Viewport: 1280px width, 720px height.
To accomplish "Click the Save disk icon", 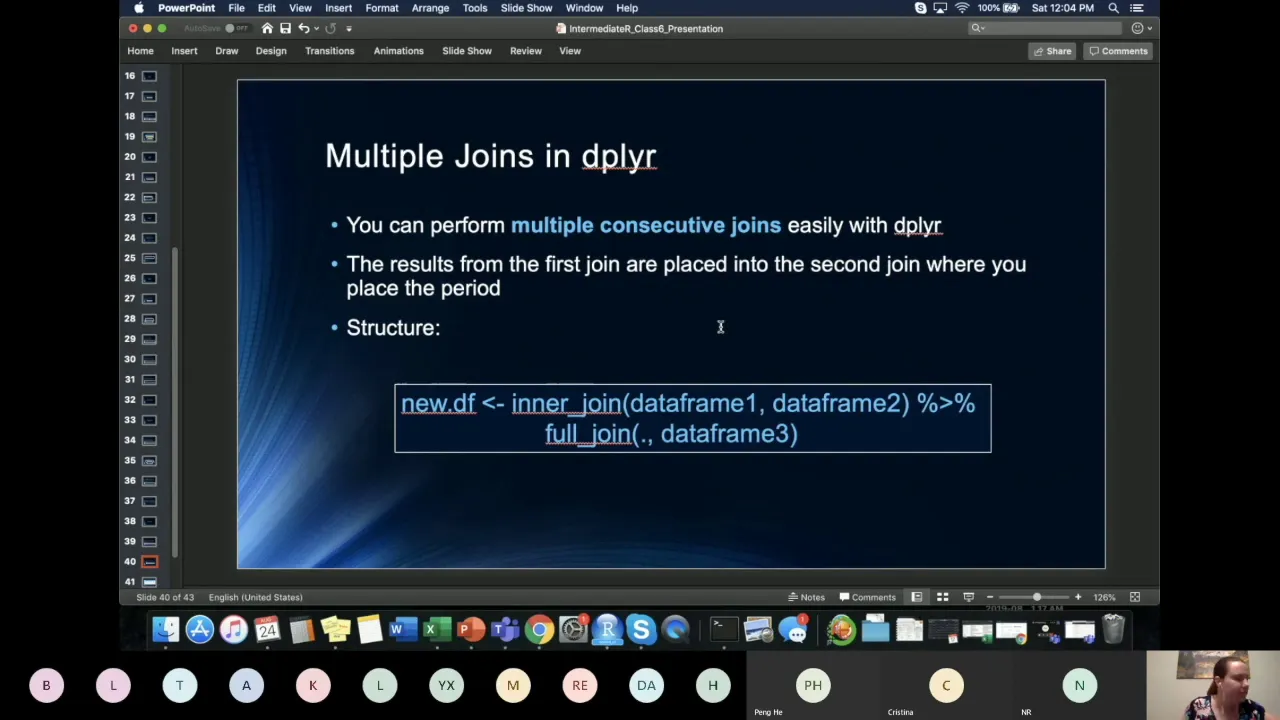I will 285,28.
